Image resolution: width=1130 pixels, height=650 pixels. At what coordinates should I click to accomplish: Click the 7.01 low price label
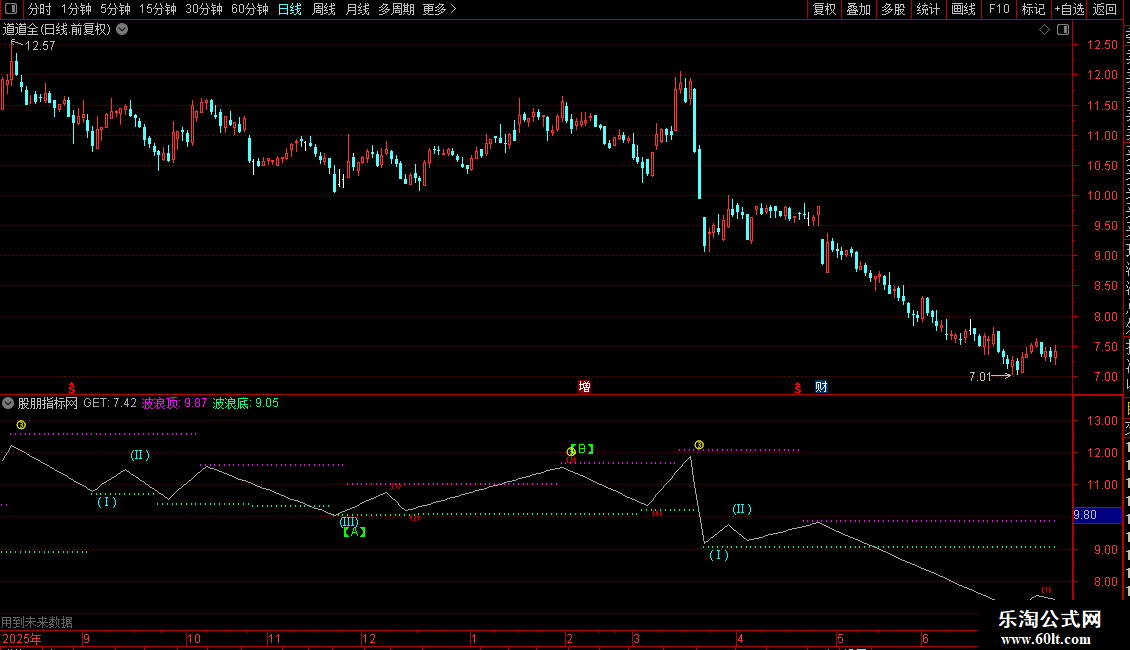click(x=980, y=376)
